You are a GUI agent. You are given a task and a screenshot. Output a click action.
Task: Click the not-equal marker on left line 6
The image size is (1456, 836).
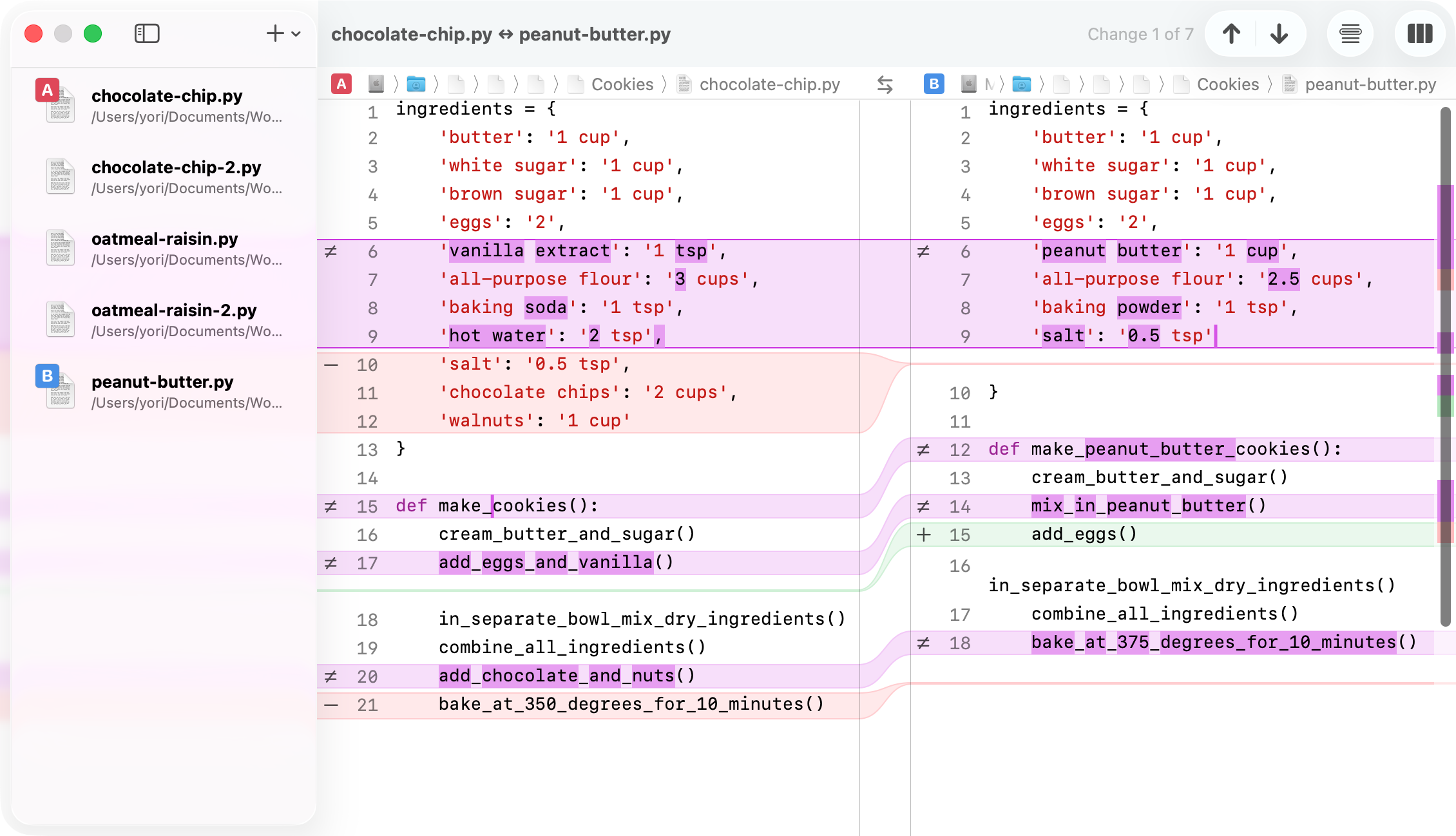[x=331, y=251]
